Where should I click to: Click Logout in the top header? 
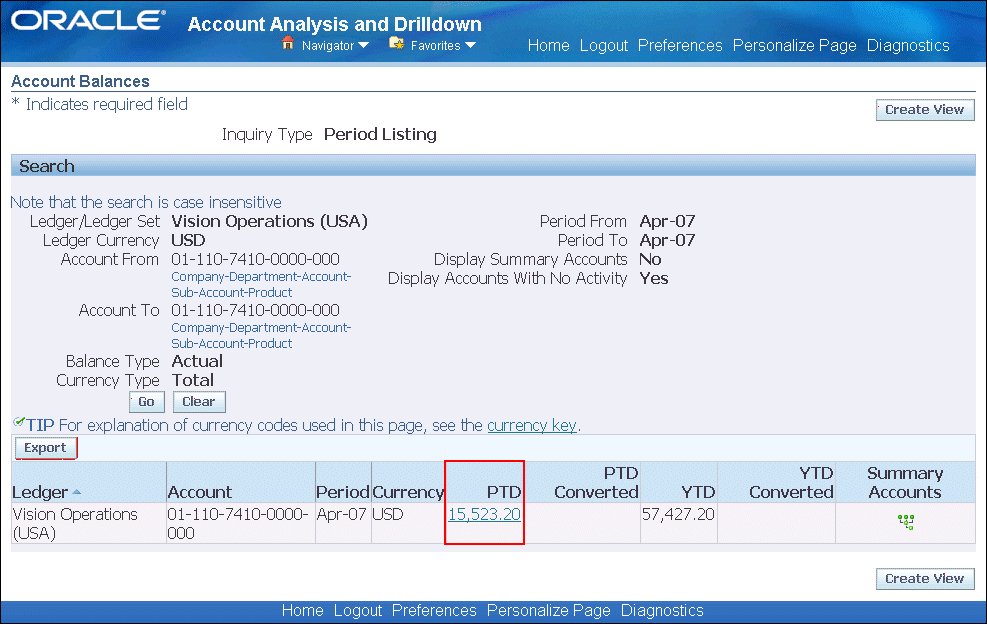point(604,45)
